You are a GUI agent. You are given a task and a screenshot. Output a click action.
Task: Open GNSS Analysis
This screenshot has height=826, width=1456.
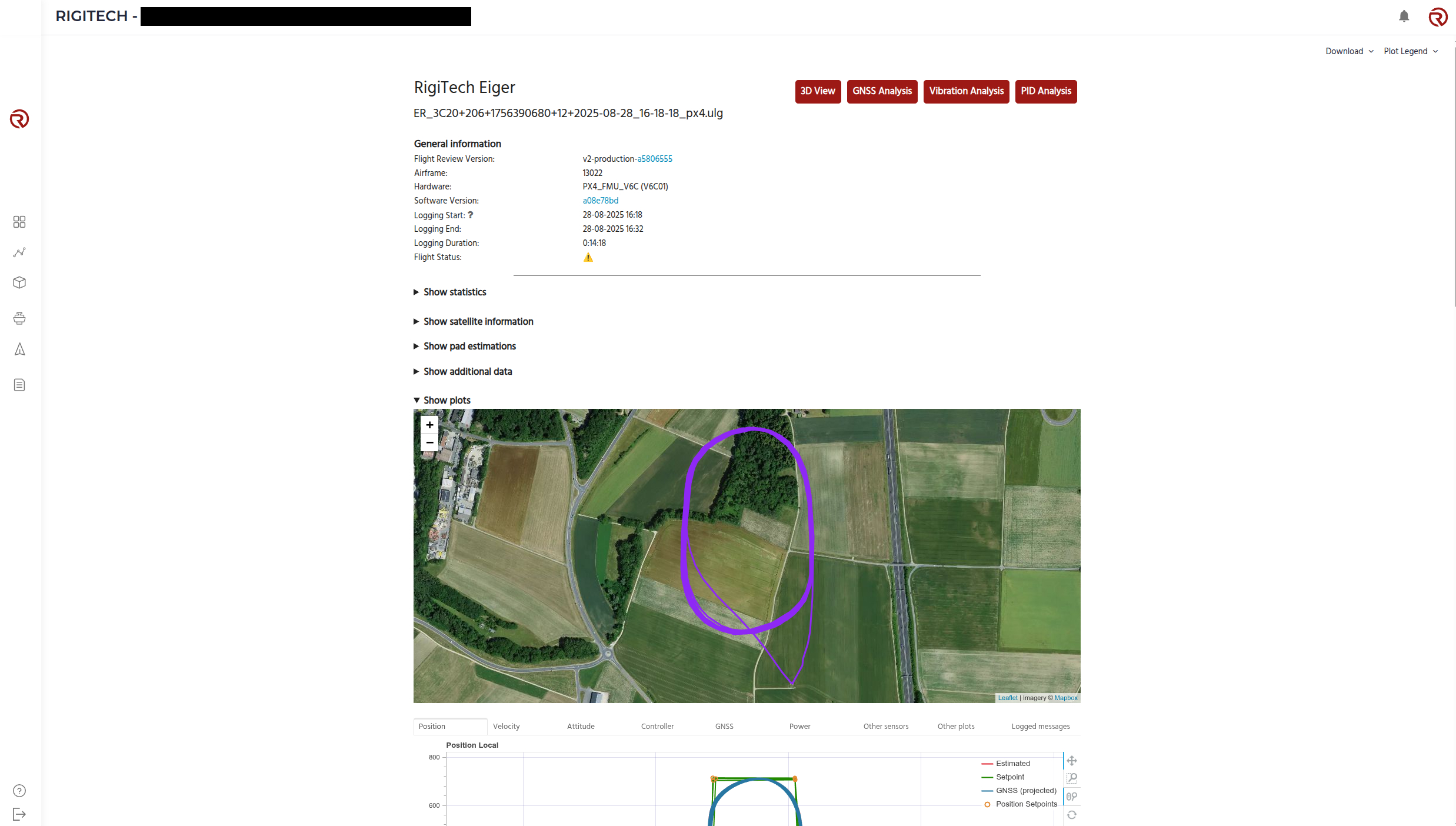point(882,91)
